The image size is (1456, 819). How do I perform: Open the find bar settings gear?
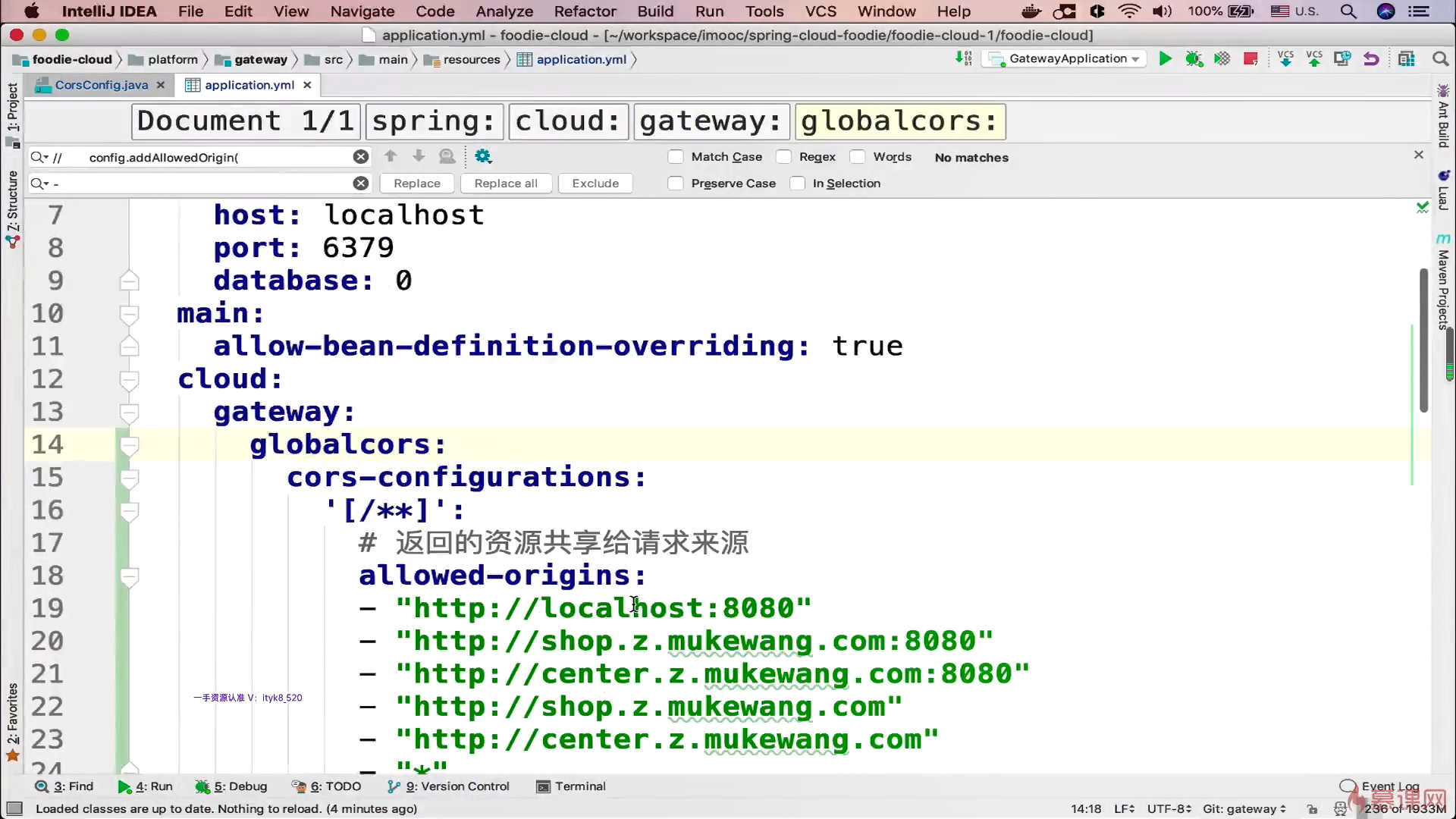(x=483, y=156)
